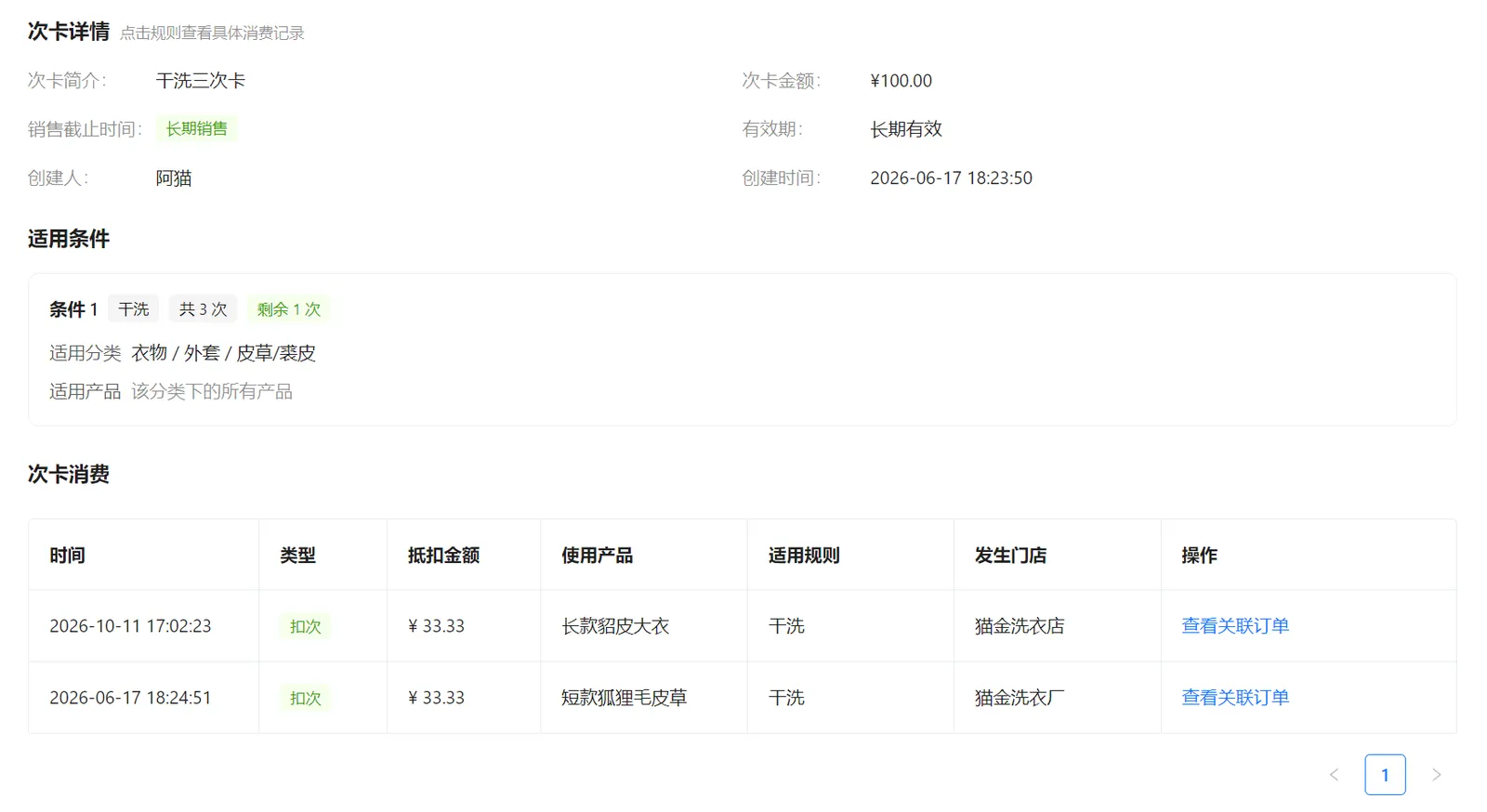Click the 适用条件 heading
This screenshot has height=812, width=1487.
69,239
